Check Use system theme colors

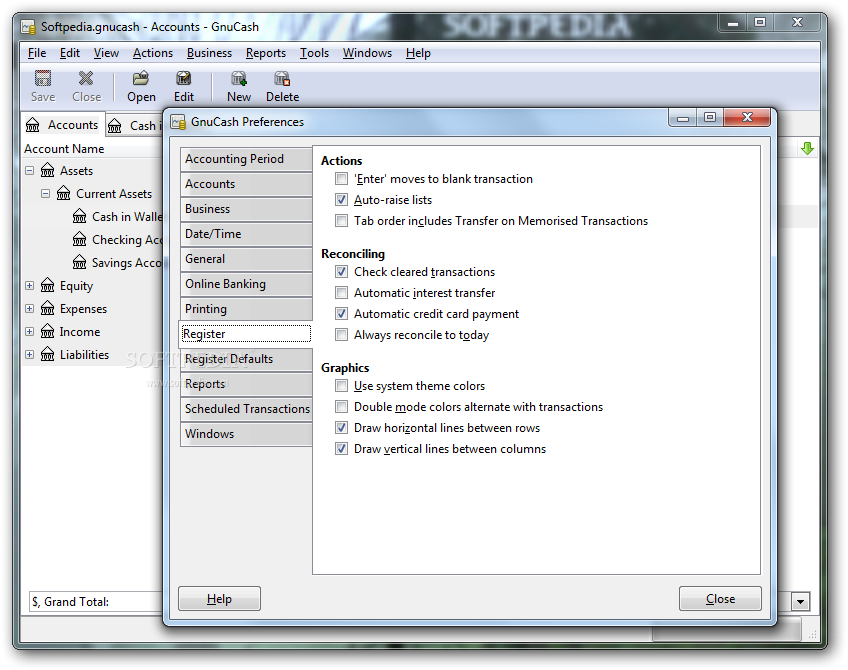point(341,386)
